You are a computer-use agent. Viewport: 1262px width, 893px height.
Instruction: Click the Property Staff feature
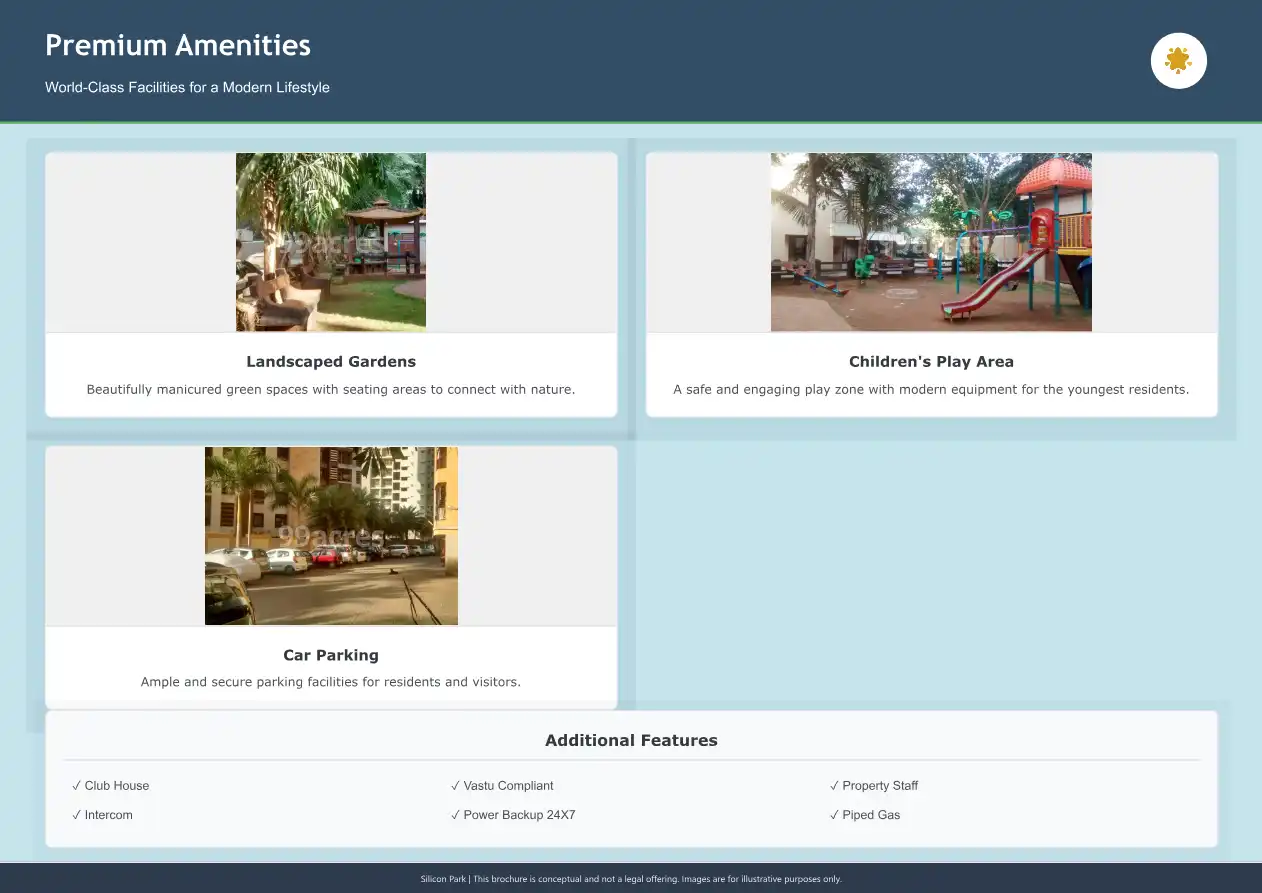coord(874,786)
